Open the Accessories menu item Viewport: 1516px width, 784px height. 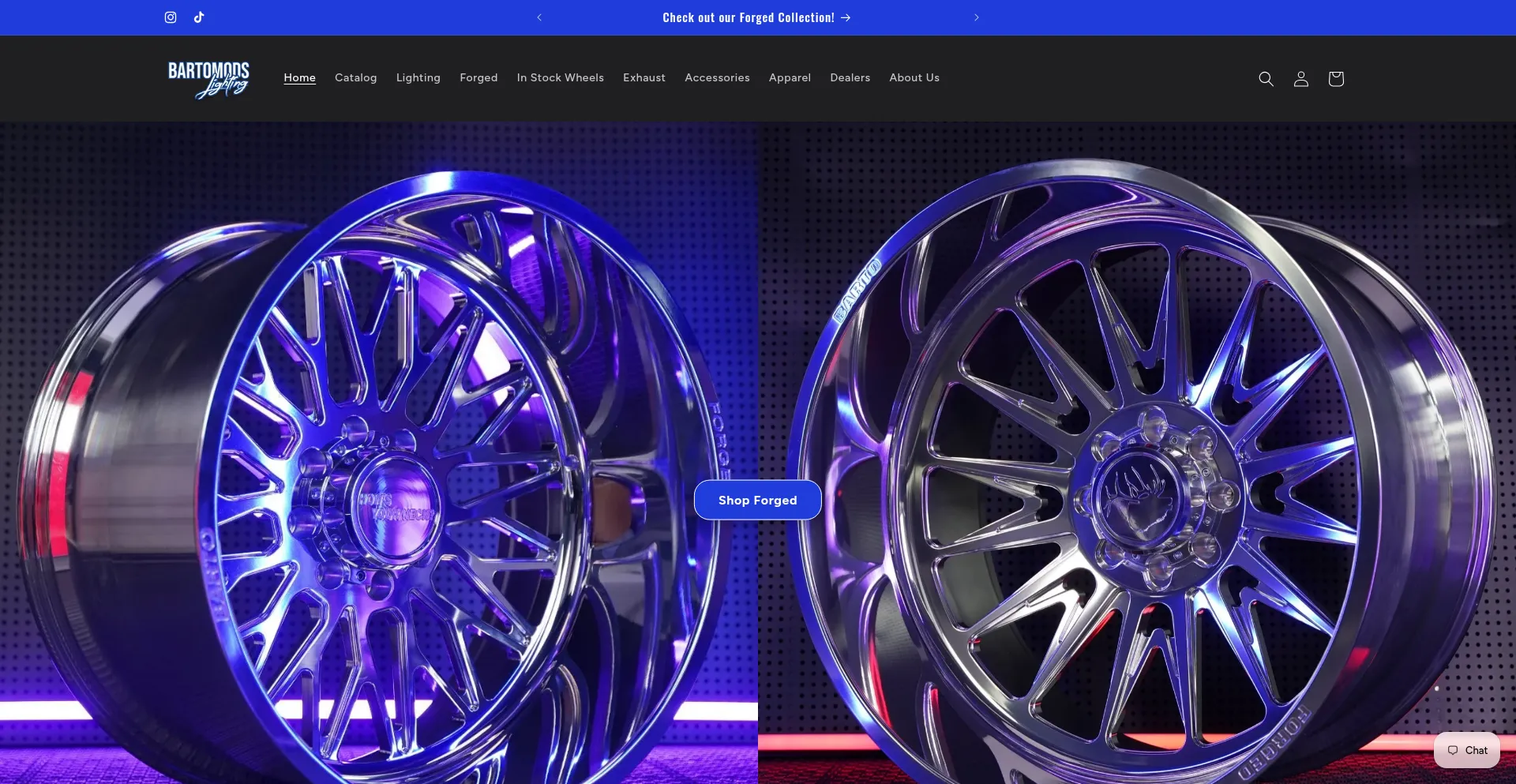tap(717, 77)
